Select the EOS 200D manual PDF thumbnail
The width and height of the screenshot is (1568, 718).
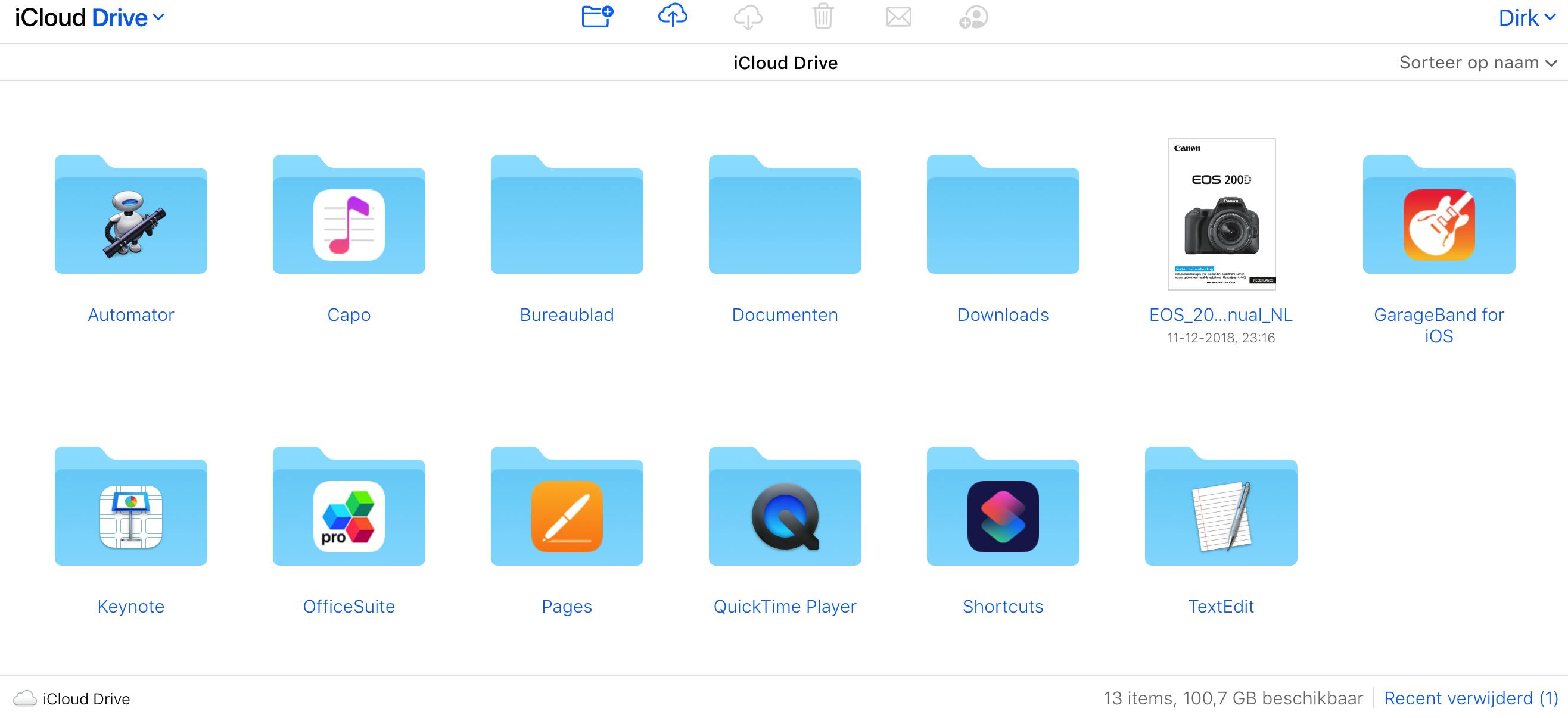point(1221,215)
